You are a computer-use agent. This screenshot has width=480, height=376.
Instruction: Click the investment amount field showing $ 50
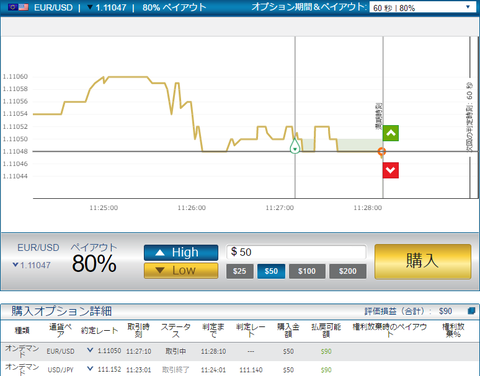point(296,252)
